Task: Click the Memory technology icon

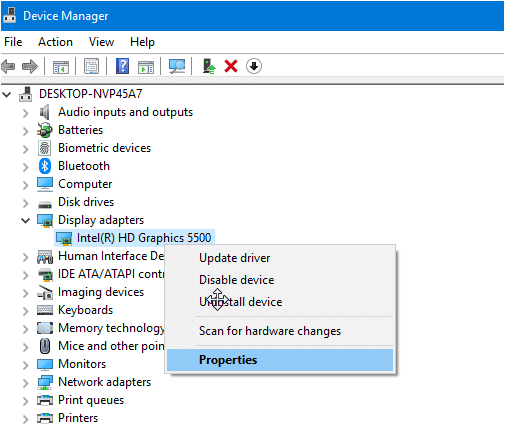Action: (45, 328)
